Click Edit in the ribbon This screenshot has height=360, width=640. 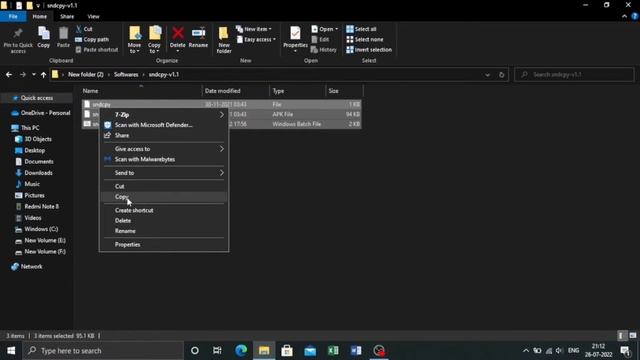tap(320, 40)
